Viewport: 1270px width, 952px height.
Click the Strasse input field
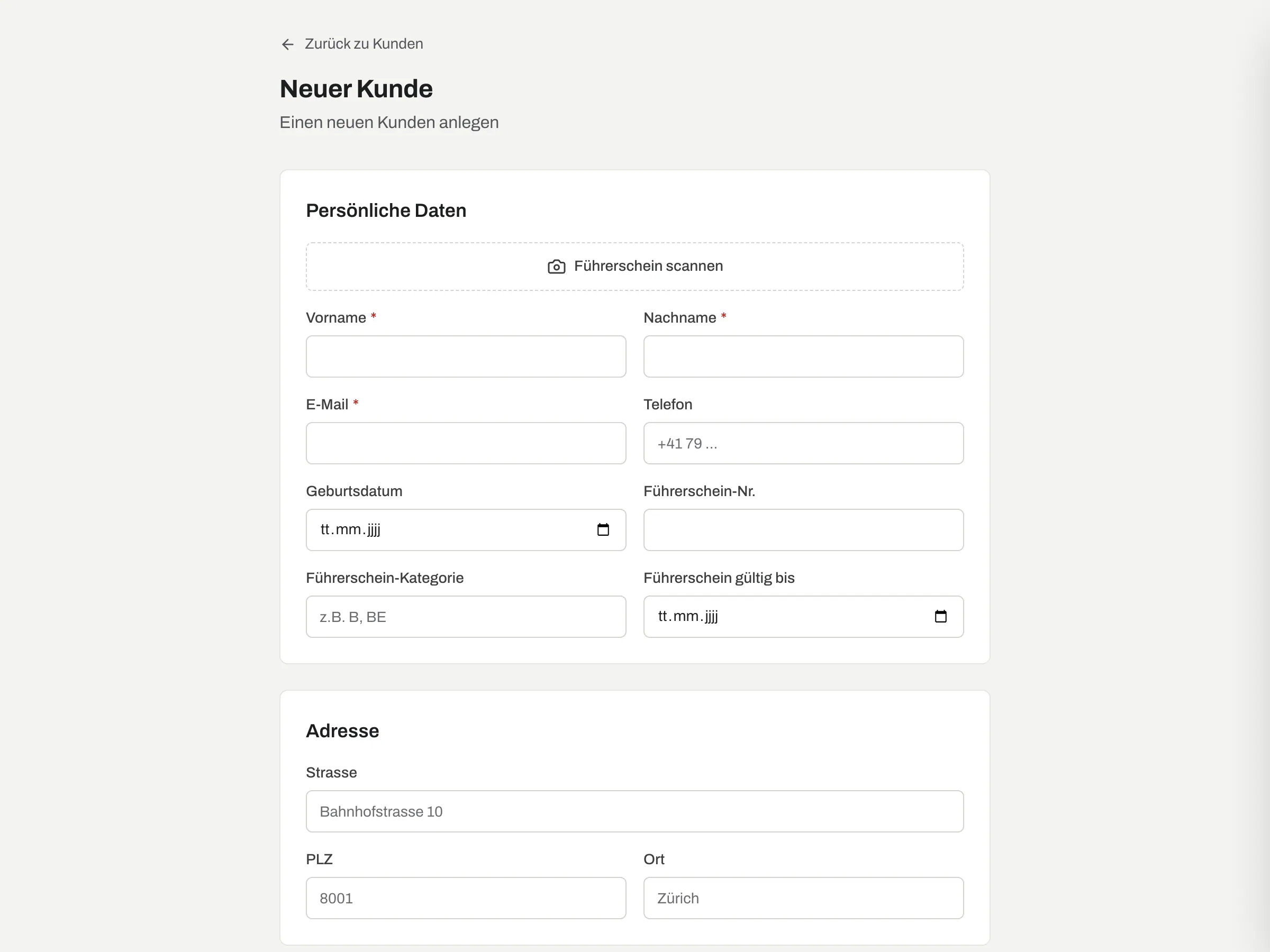634,811
